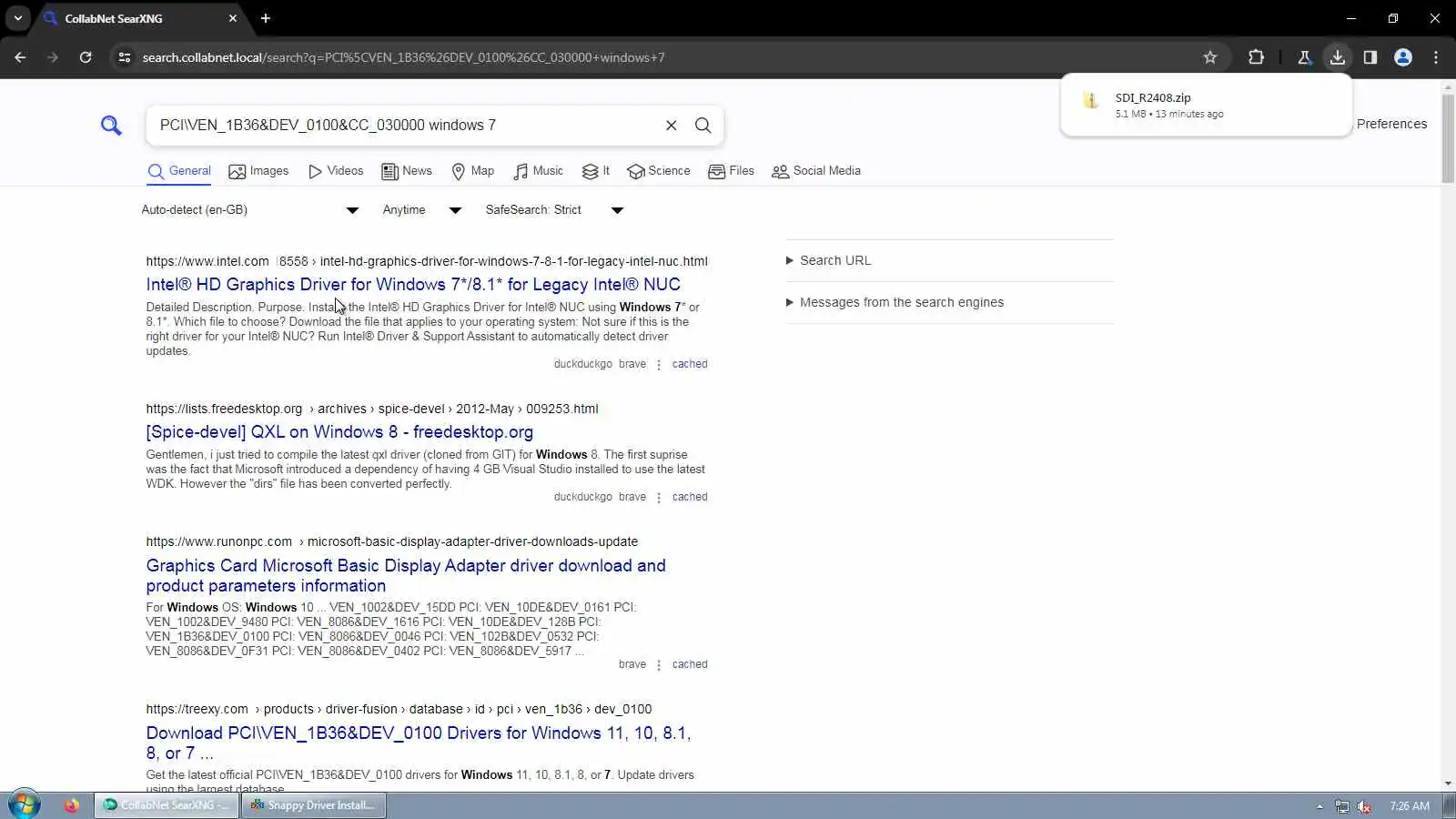Image resolution: width=1456 pixels, height=819 pixels.
Task: Switch to the News category
Action: click(407, 171)
